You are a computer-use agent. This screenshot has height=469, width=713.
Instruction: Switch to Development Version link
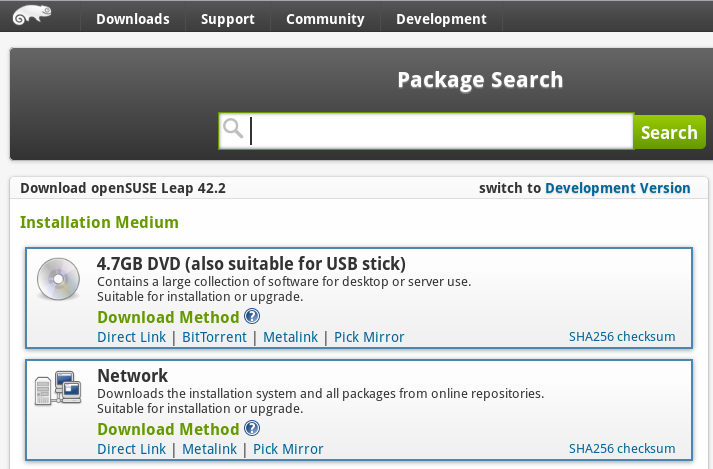click(x=617, y=188)
